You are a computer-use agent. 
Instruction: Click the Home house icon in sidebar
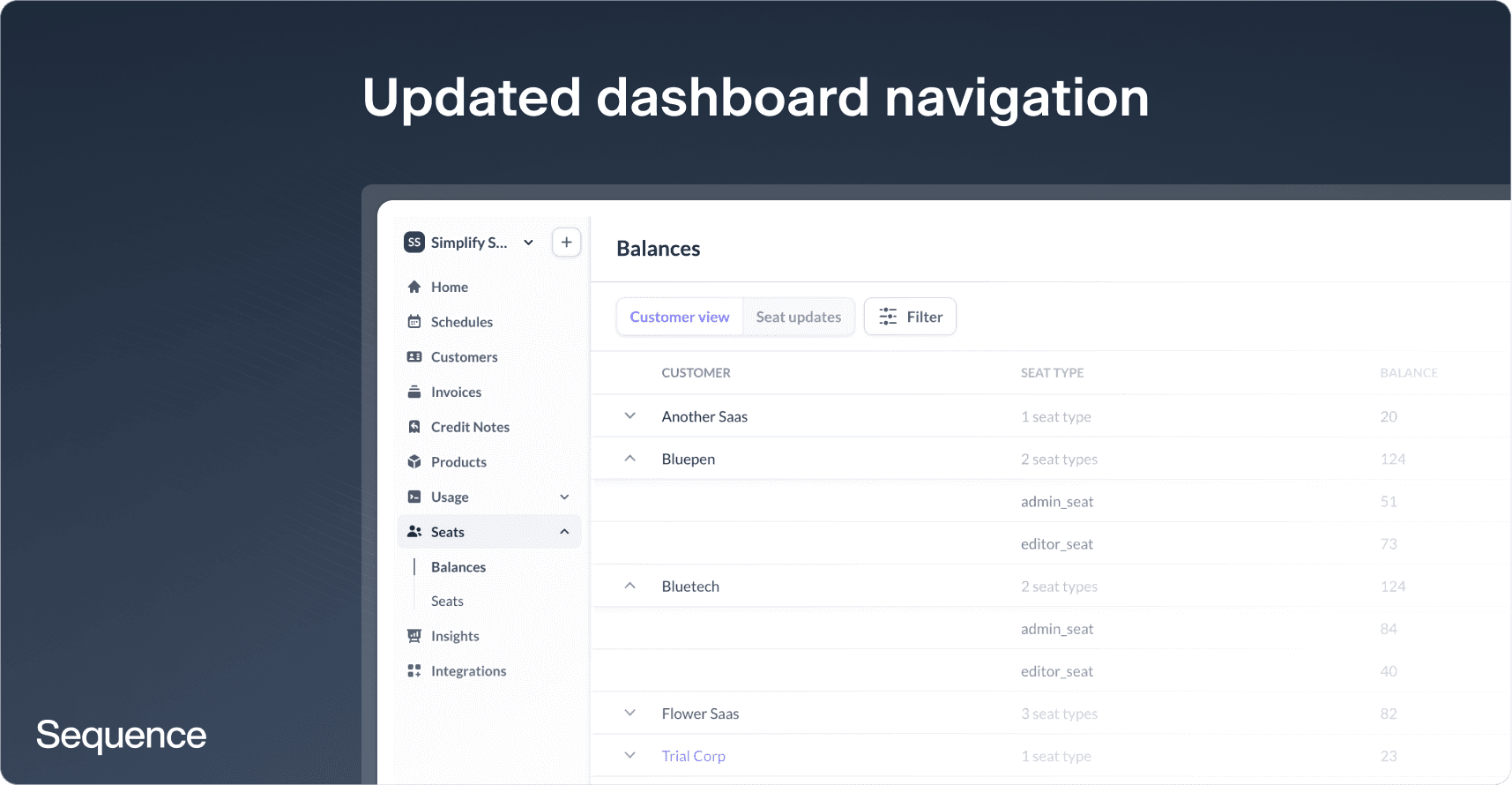[414, 287]
